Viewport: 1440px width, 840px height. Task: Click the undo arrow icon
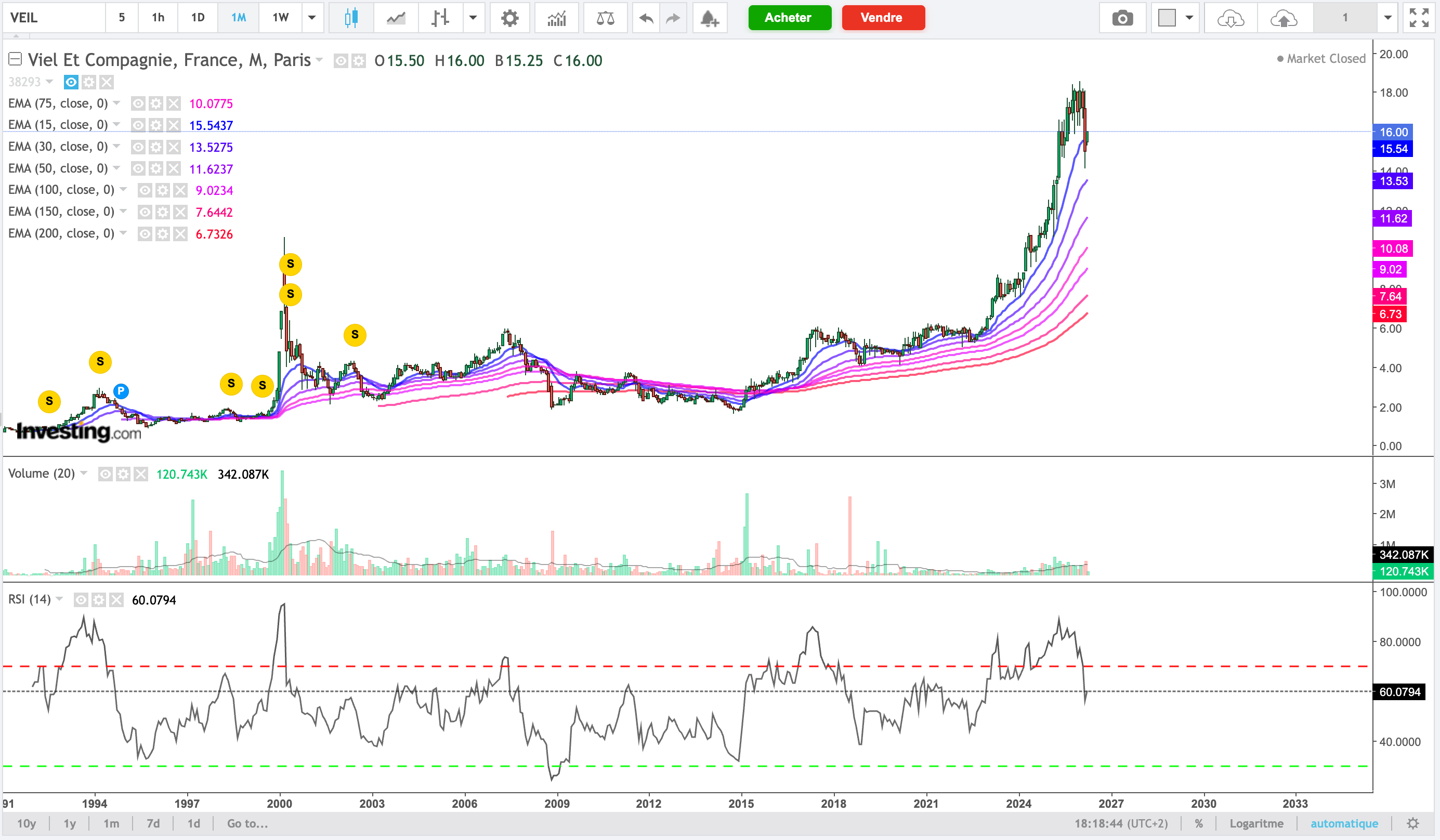[x=646, y=18]
